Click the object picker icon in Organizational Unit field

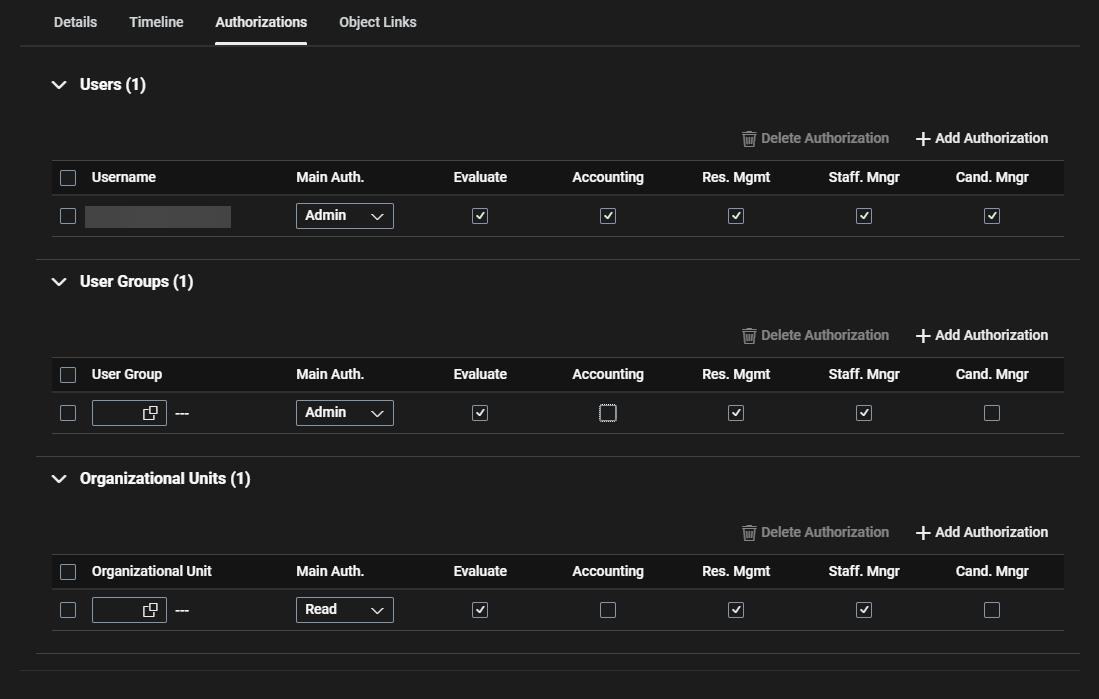click(x=150, y=610)
